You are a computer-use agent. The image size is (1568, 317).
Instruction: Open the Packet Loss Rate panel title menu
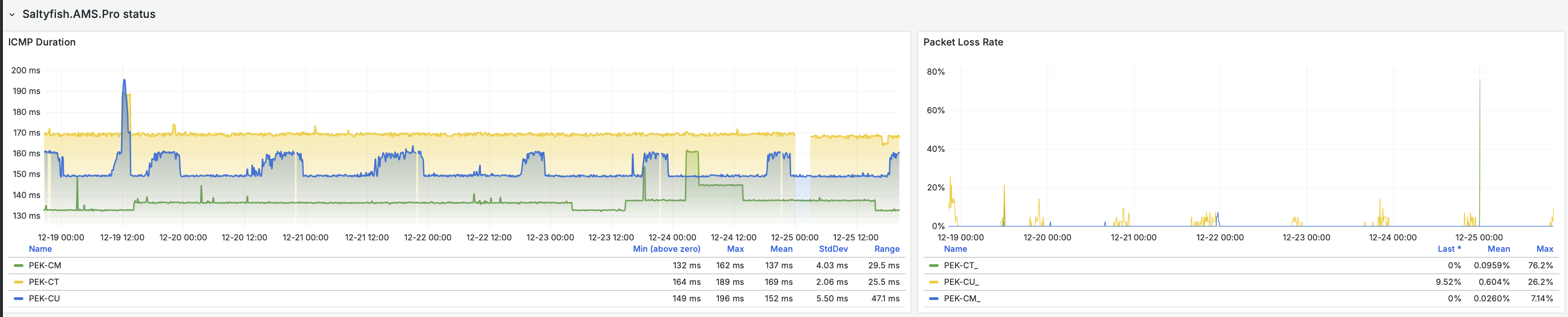pos(962,42)
